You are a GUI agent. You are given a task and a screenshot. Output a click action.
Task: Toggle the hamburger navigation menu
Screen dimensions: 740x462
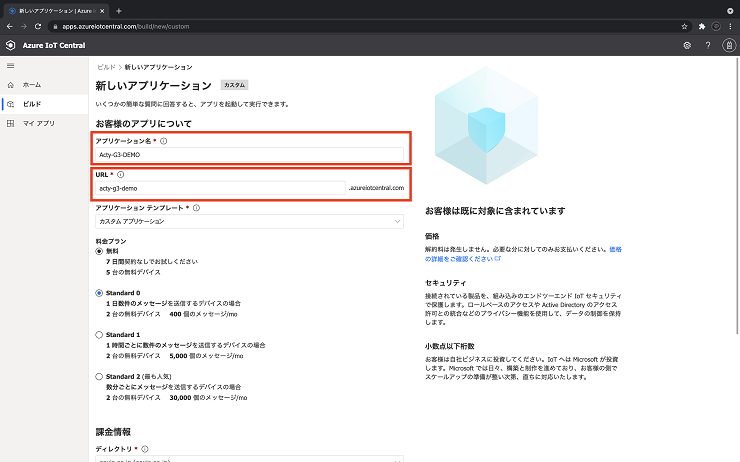point(10,66)
